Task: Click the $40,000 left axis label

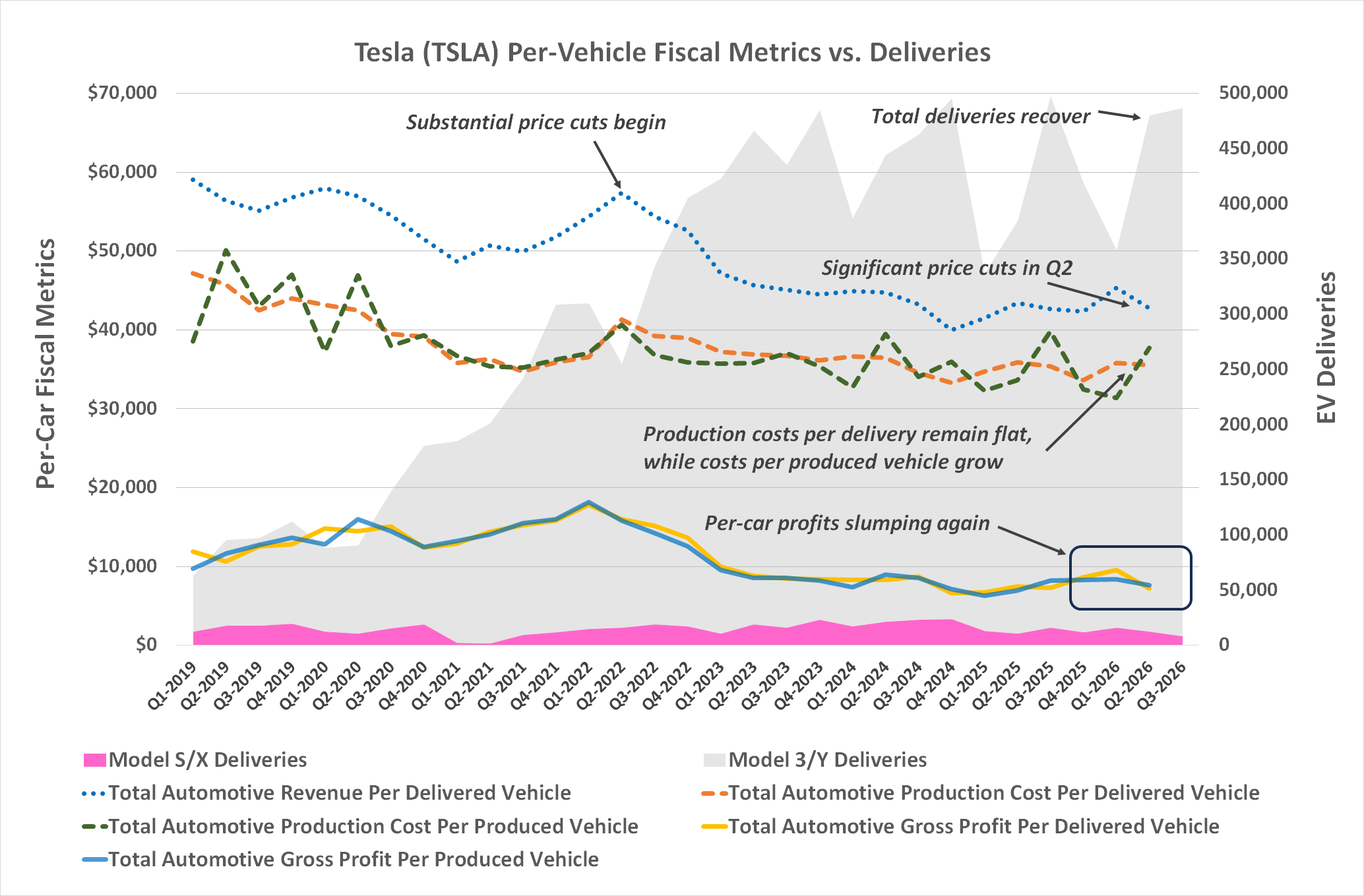Action: pos(123,330)
